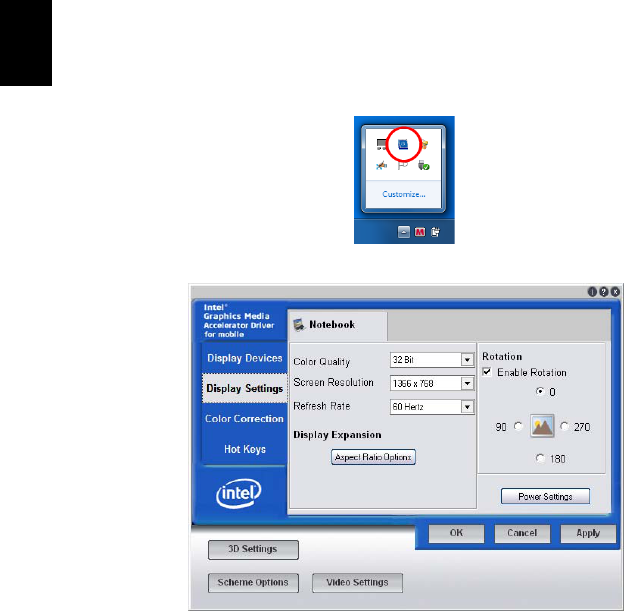The height and width of the screenshot is (611, 624).
Task: Open Scheme Options
Action: 253,583
